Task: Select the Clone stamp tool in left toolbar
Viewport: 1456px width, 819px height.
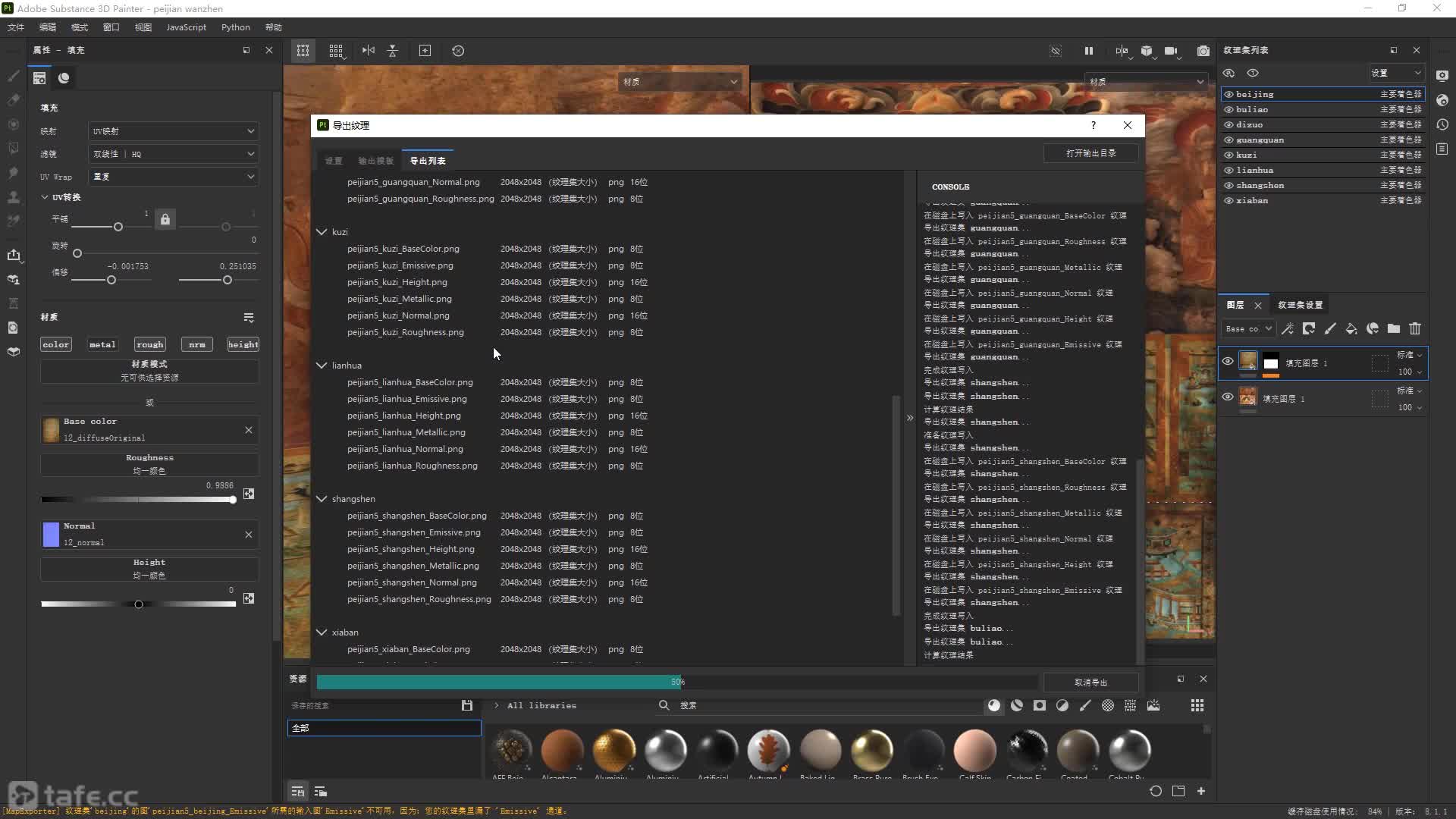Action: (13, 196)
